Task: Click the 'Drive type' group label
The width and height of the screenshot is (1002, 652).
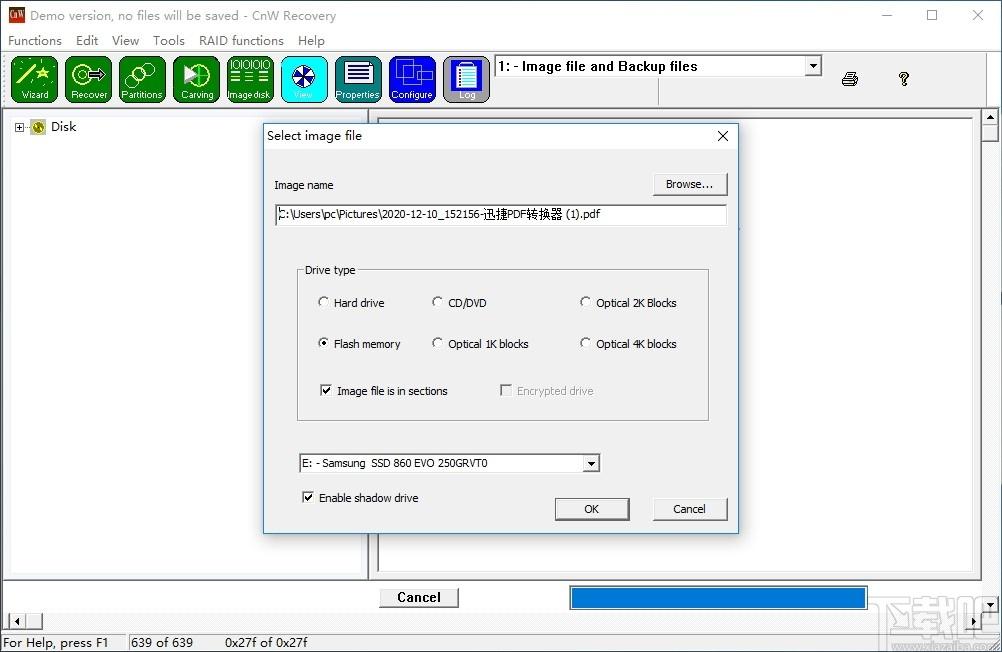Action: tap(330, 270)
